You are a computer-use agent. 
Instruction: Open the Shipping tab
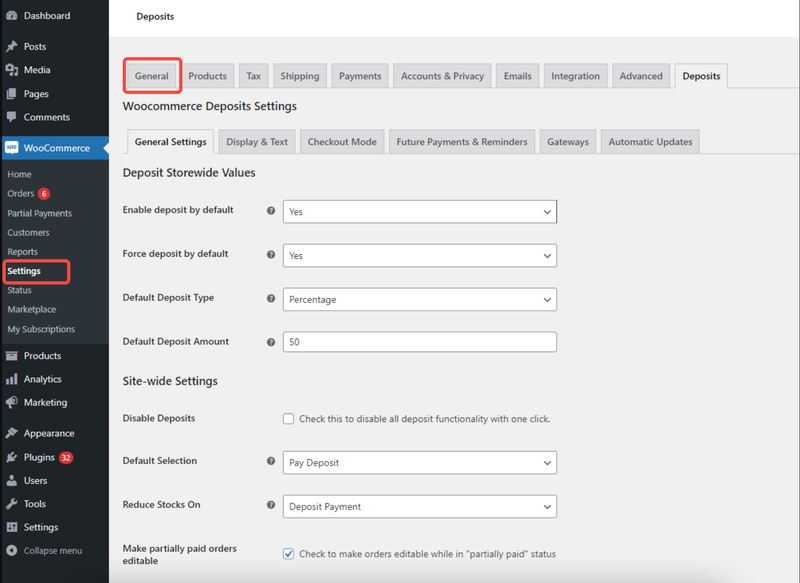pyautogui.click(x=299, y=76)
